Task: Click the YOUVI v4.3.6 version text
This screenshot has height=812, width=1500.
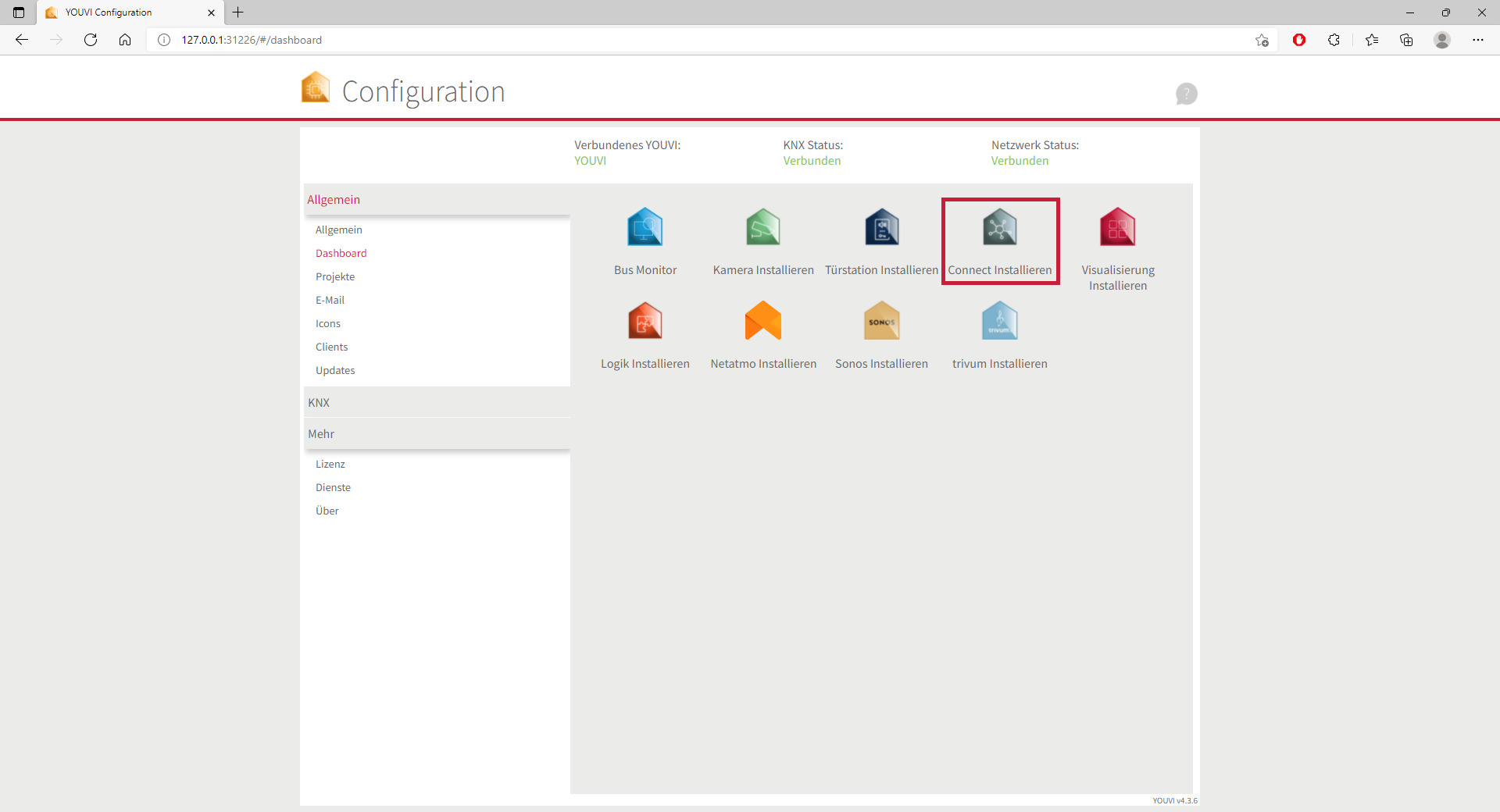Action: [1175, 800]
